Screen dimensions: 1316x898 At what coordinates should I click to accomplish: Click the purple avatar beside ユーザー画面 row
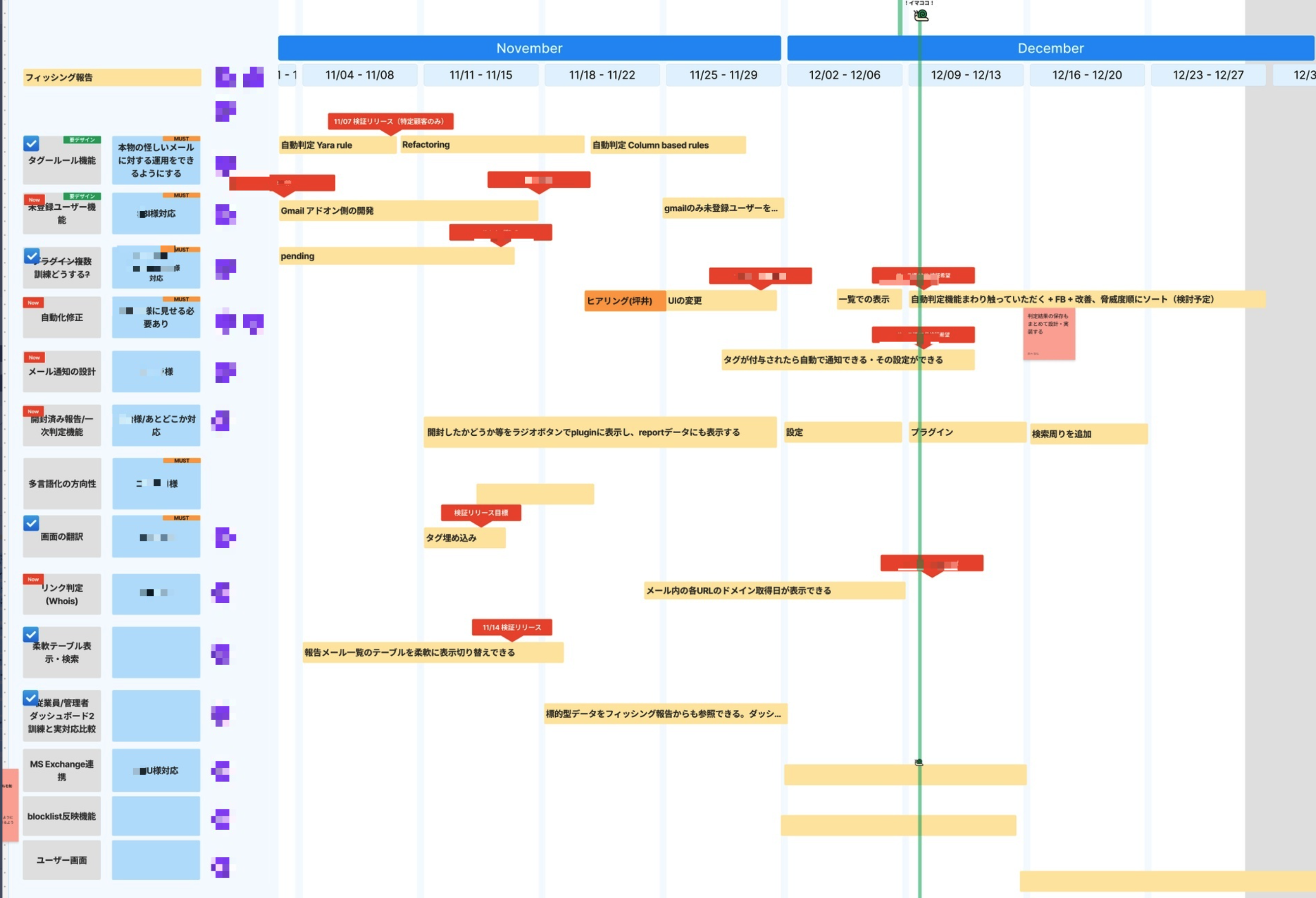(x=221, y=867)
